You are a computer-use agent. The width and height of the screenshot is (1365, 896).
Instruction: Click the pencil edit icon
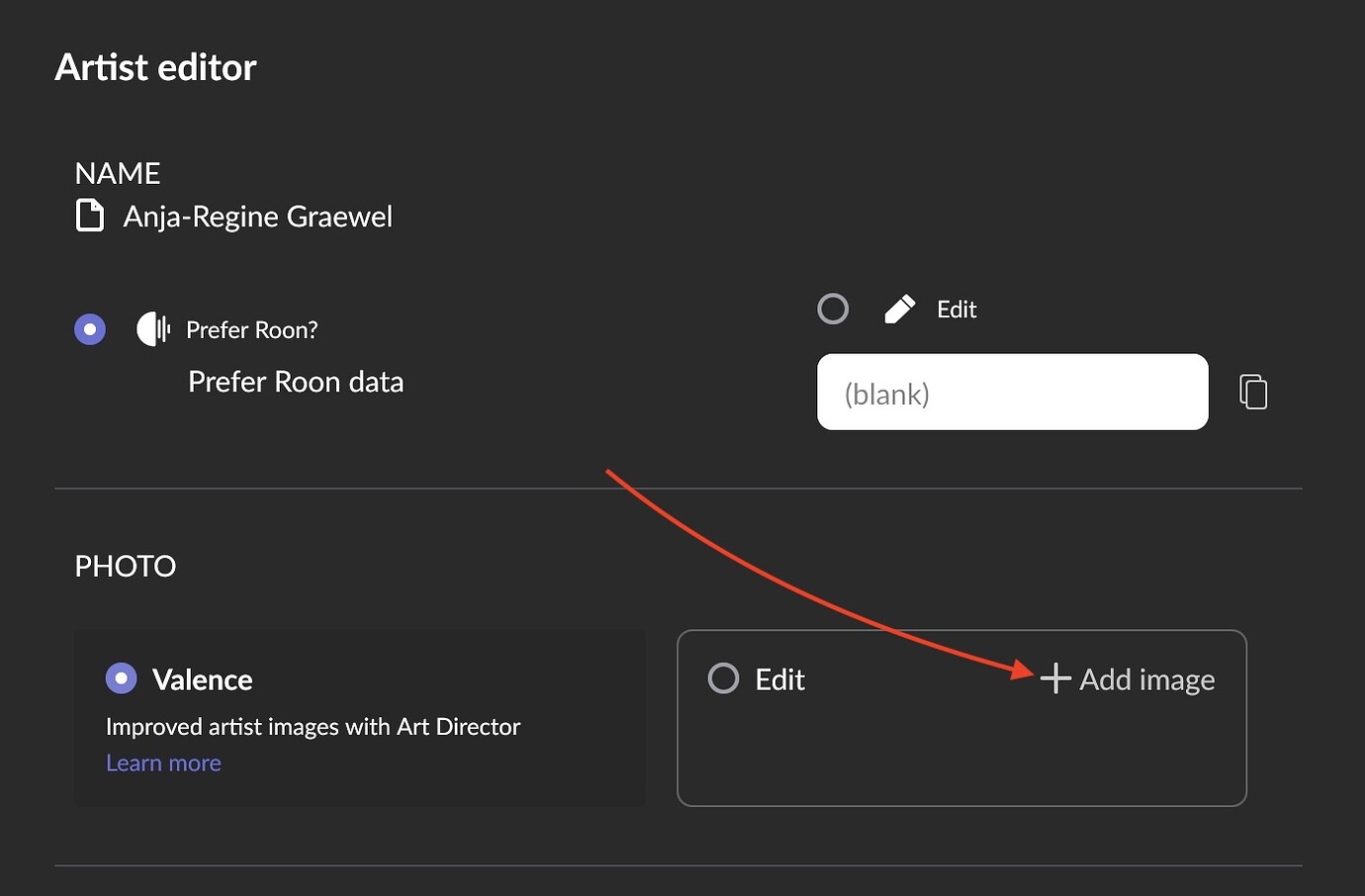click(x=899, y=310)
